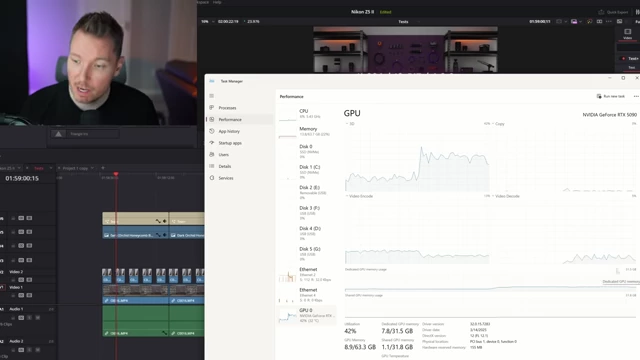Open Task Manager more options (three dots)
640x360 pixels.
click(636, 96)
